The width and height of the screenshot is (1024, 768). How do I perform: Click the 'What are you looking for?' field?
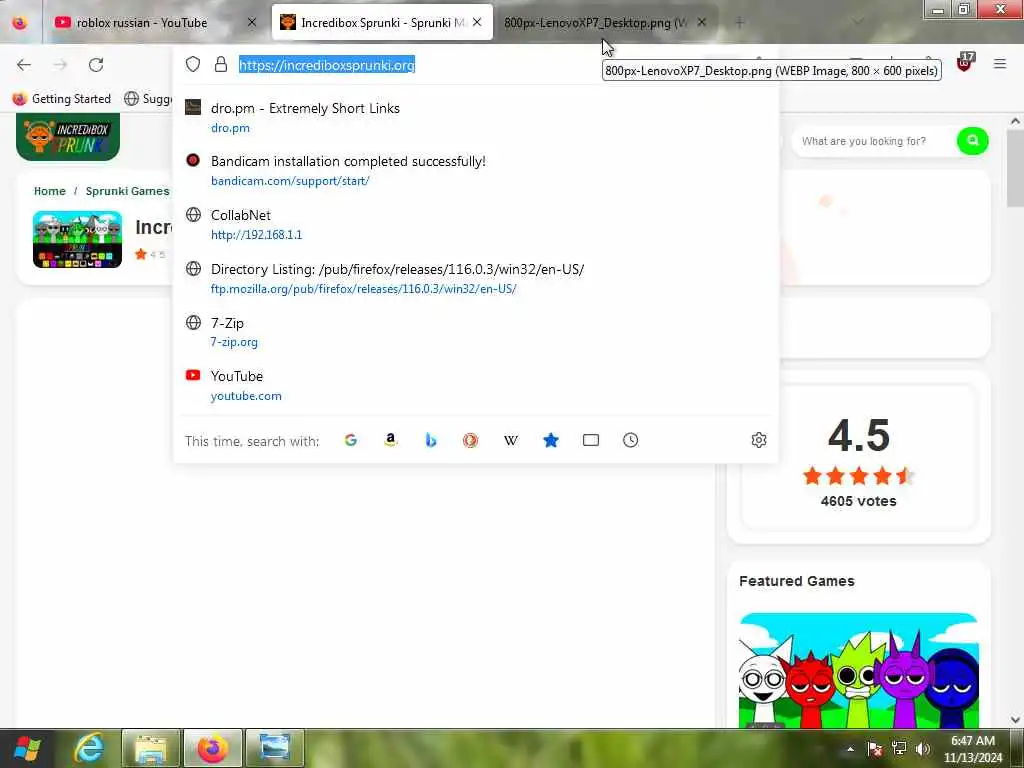click(872, 141)
